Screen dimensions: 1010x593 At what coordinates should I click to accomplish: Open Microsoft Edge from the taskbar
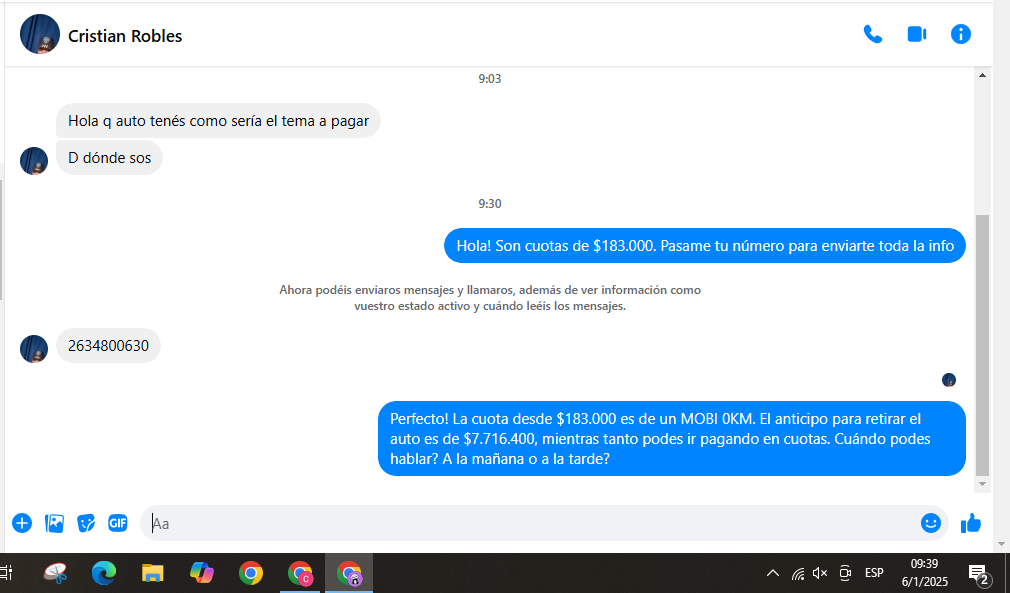coord(103,573)
